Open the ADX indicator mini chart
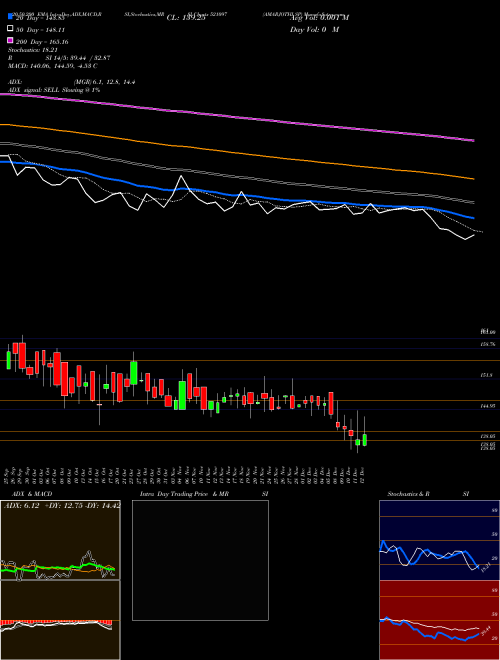 (60, 540)
